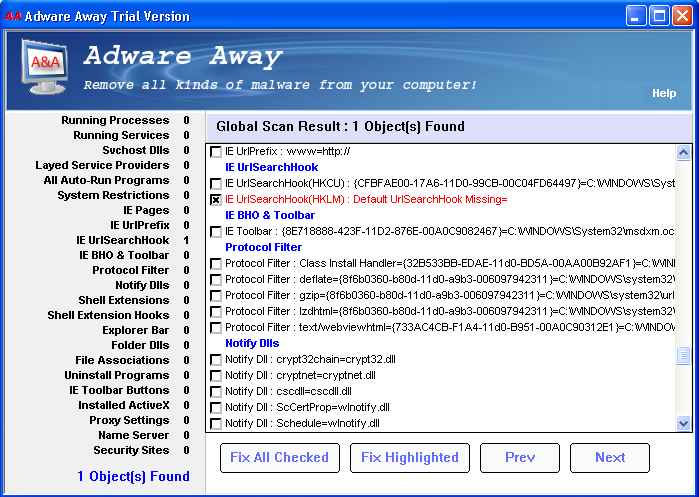Screen dimensions: 699x497
Task: Click the AA title bar icon
Action: (x=13, y=16)
